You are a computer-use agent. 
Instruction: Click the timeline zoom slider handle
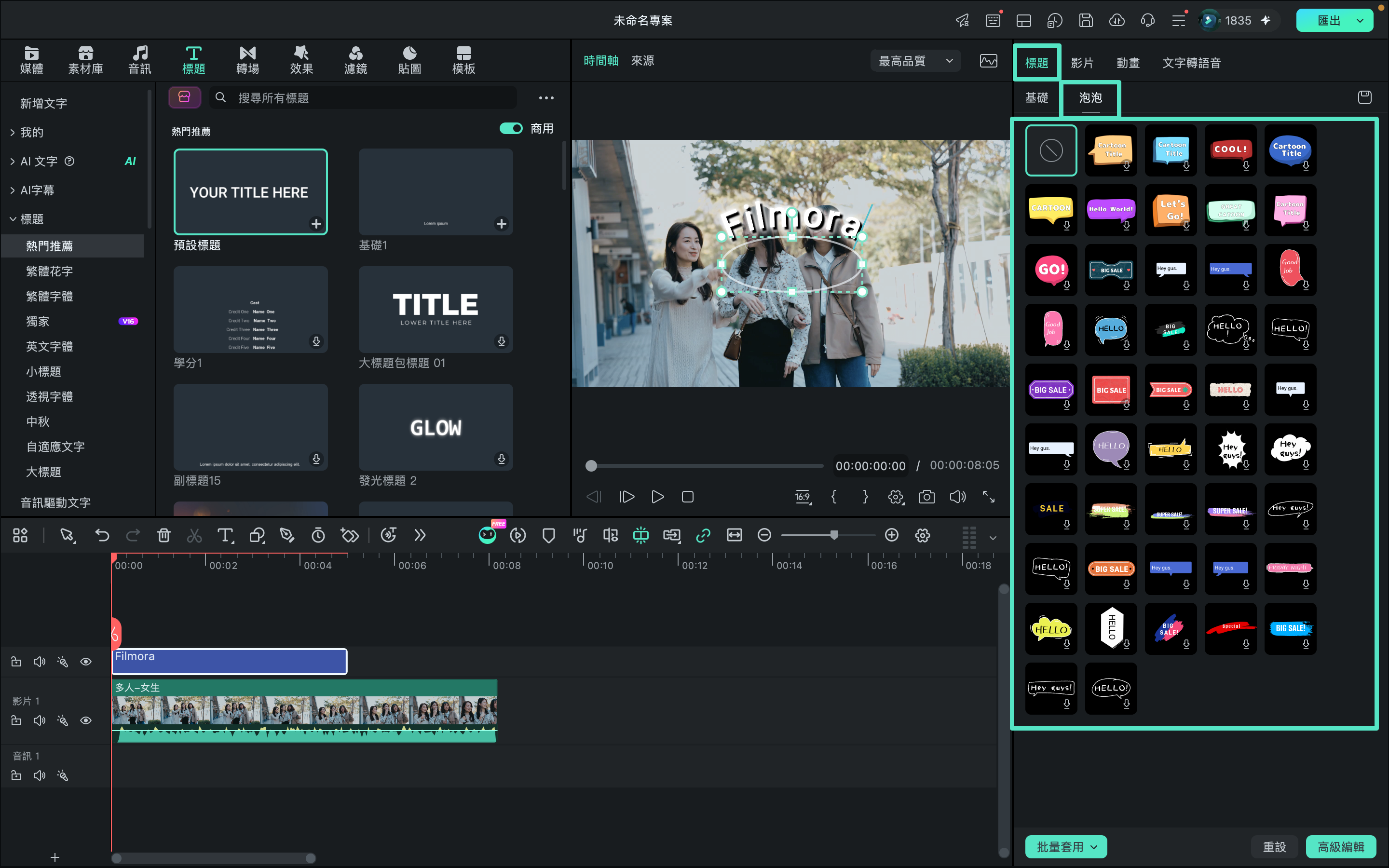[834, 535]
